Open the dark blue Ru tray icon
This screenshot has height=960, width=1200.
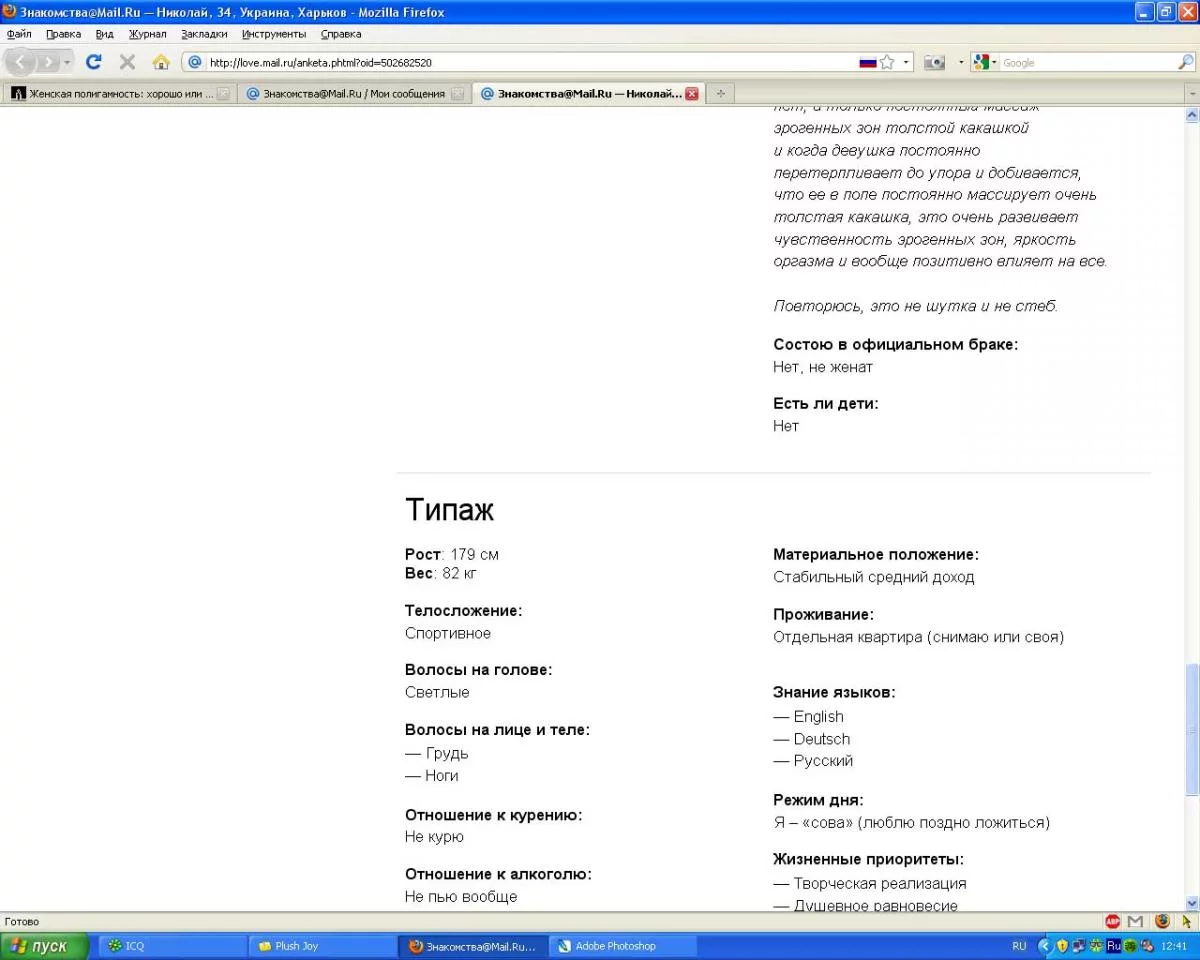[1113, 946]
